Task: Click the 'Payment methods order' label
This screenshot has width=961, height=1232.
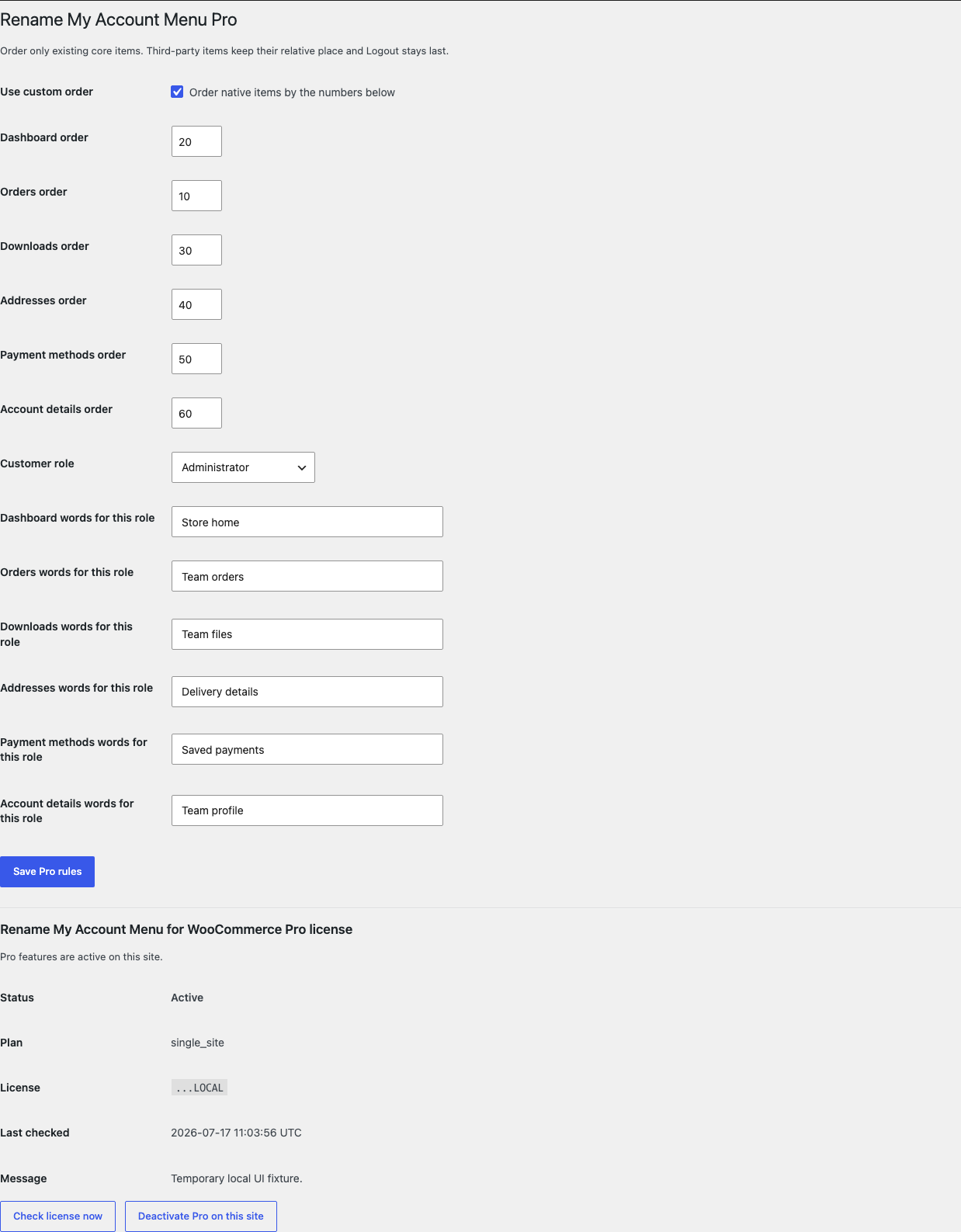Action: [x=63, y=355]
